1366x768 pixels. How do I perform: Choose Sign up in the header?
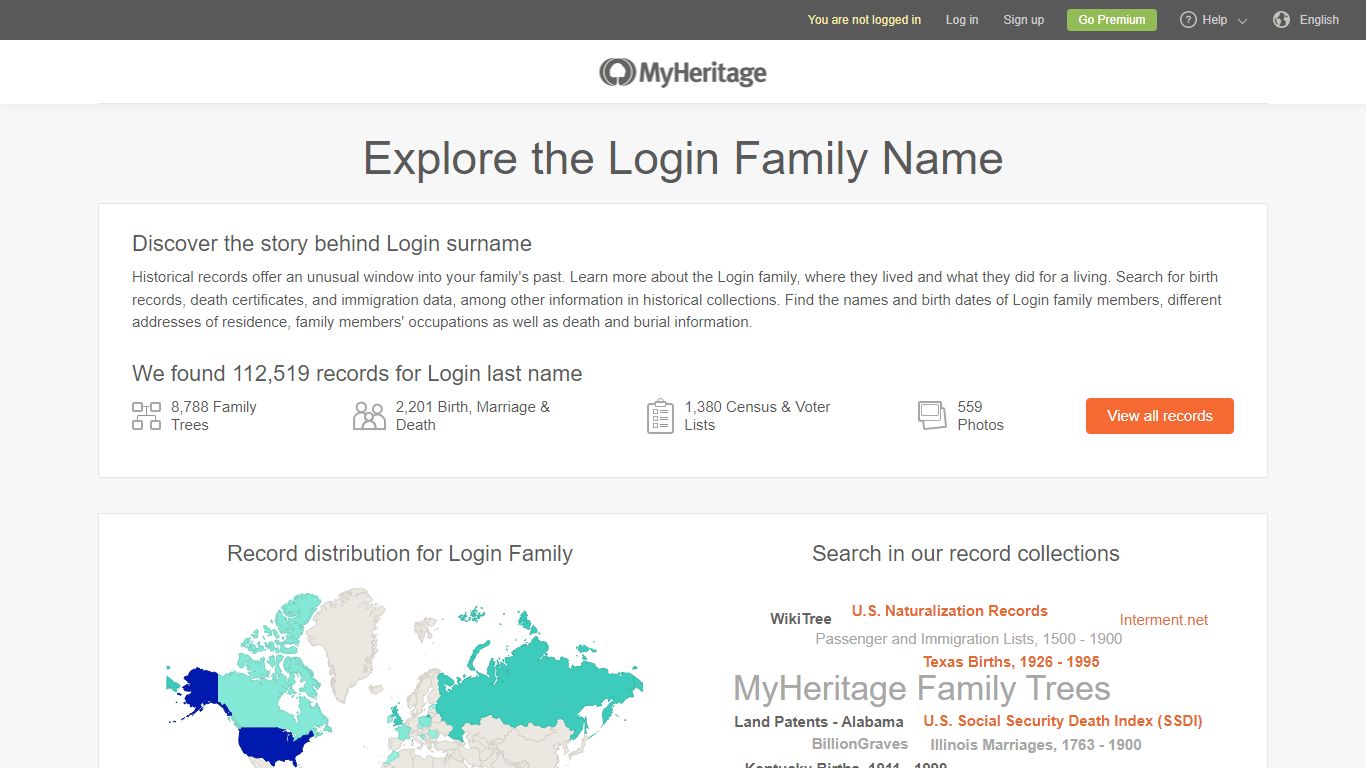coord(1023,19)
